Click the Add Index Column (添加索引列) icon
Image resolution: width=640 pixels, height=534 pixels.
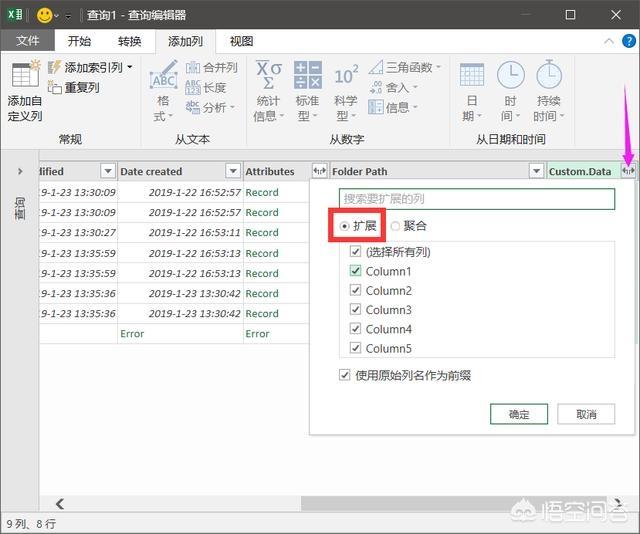[54, 67]
